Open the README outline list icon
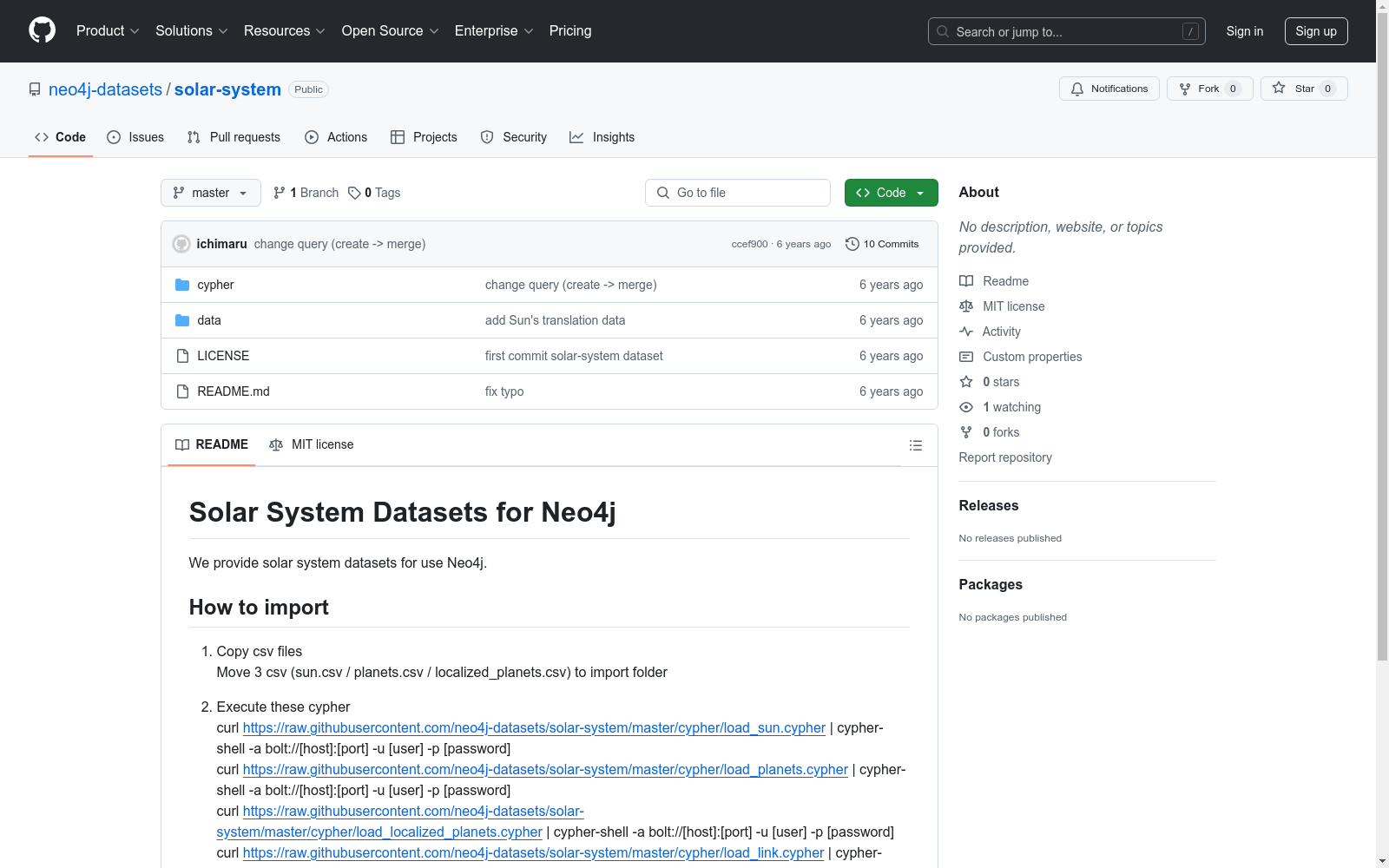This screenshot has height=868, width=1389. 915,445
